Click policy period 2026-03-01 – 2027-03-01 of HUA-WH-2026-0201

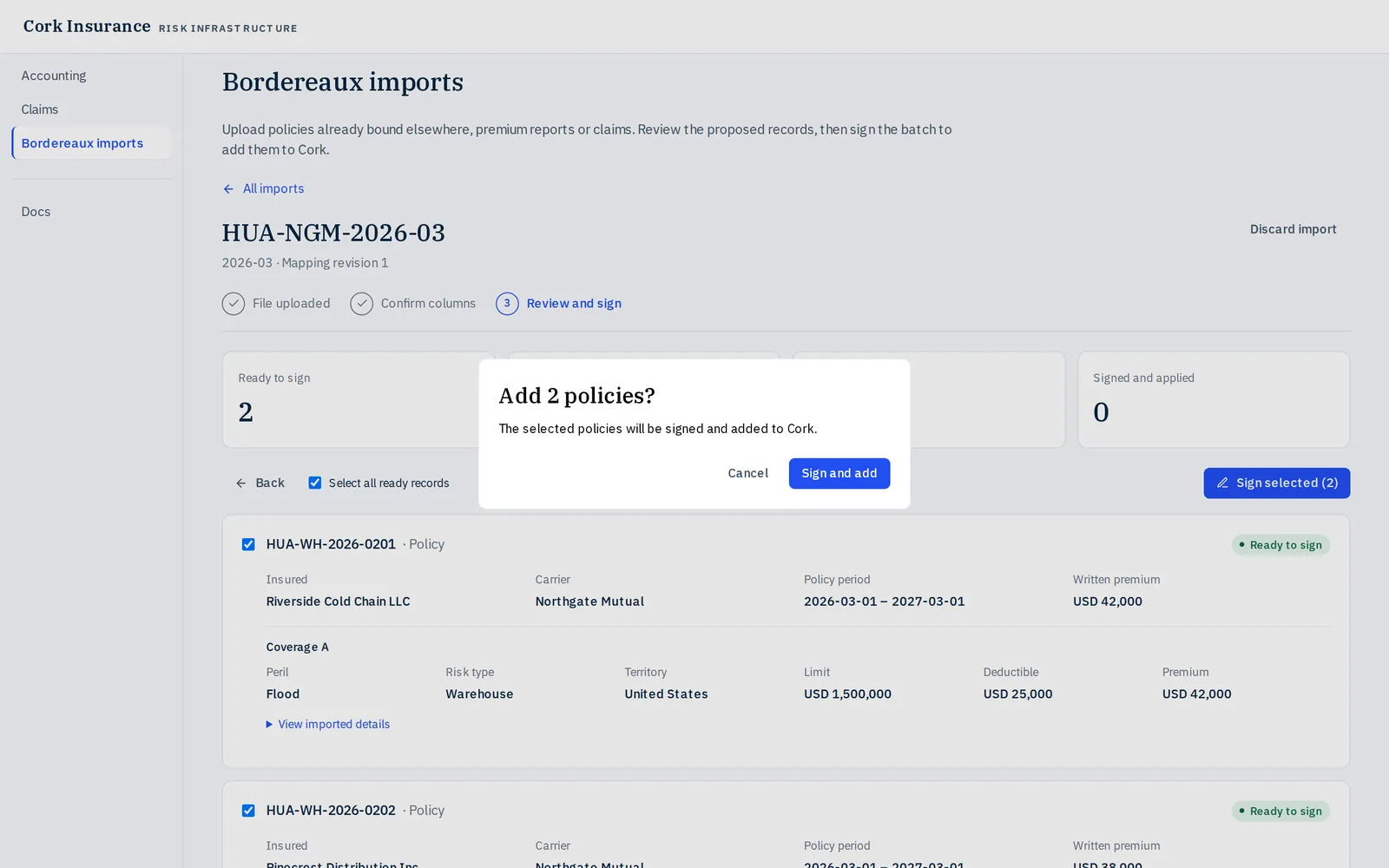[x=884, y=602]
